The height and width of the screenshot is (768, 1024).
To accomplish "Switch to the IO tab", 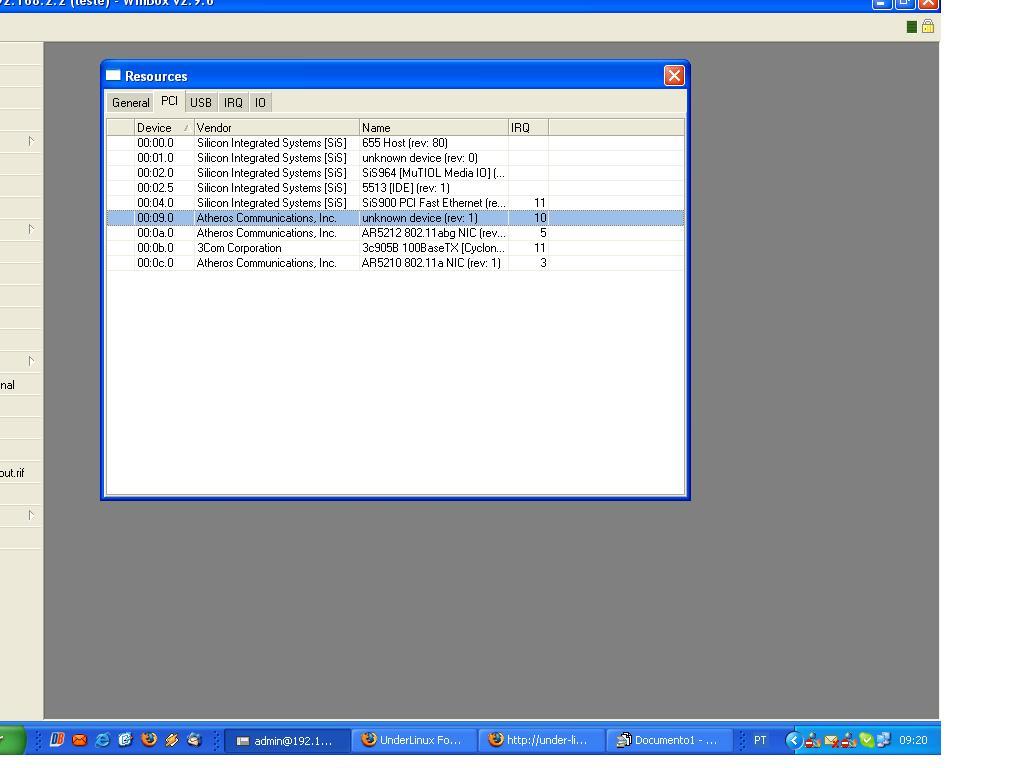I will [x=261, y=103].
